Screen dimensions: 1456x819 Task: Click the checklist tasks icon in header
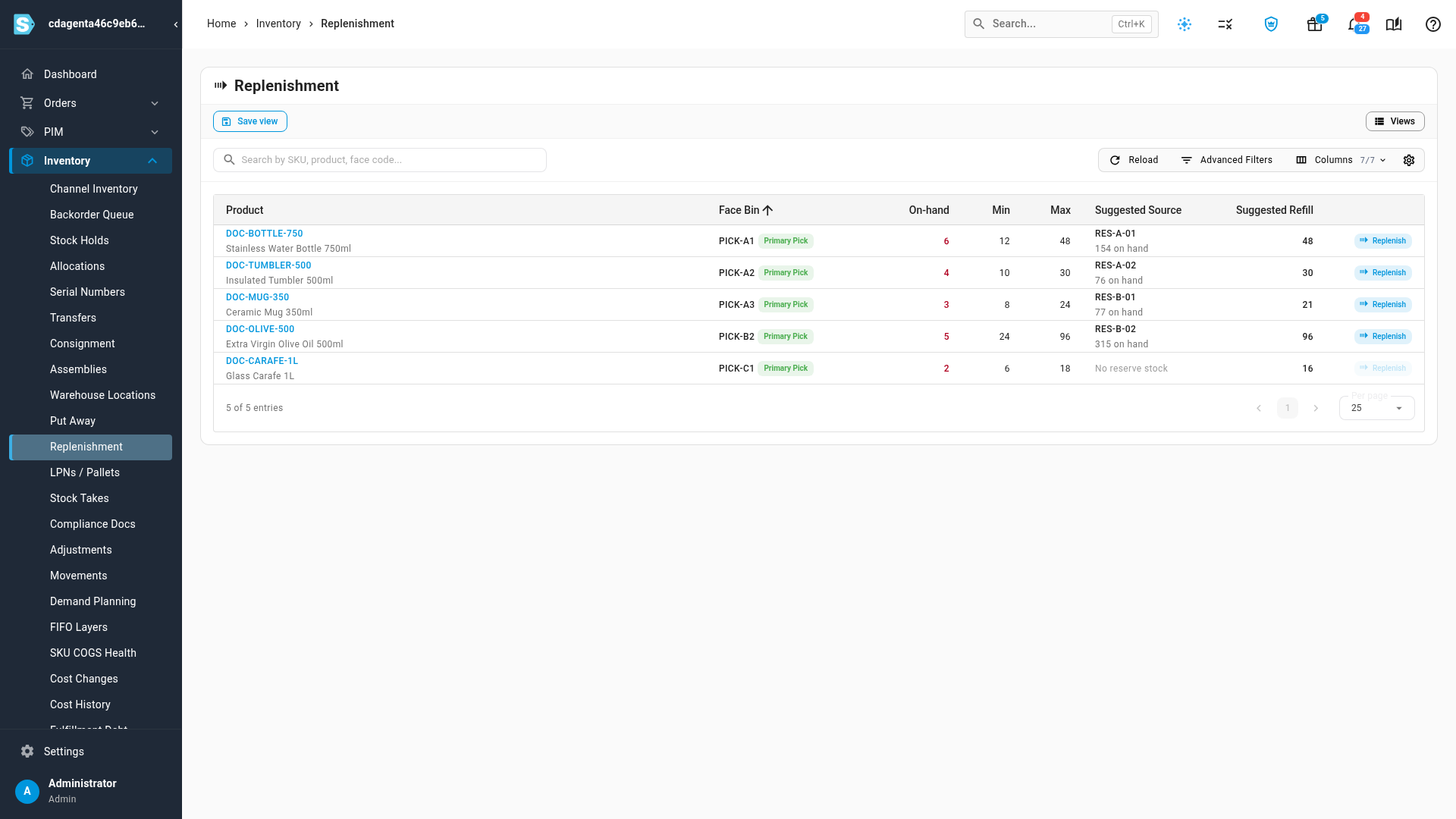pyautogui.click(x=1225, y=24)
